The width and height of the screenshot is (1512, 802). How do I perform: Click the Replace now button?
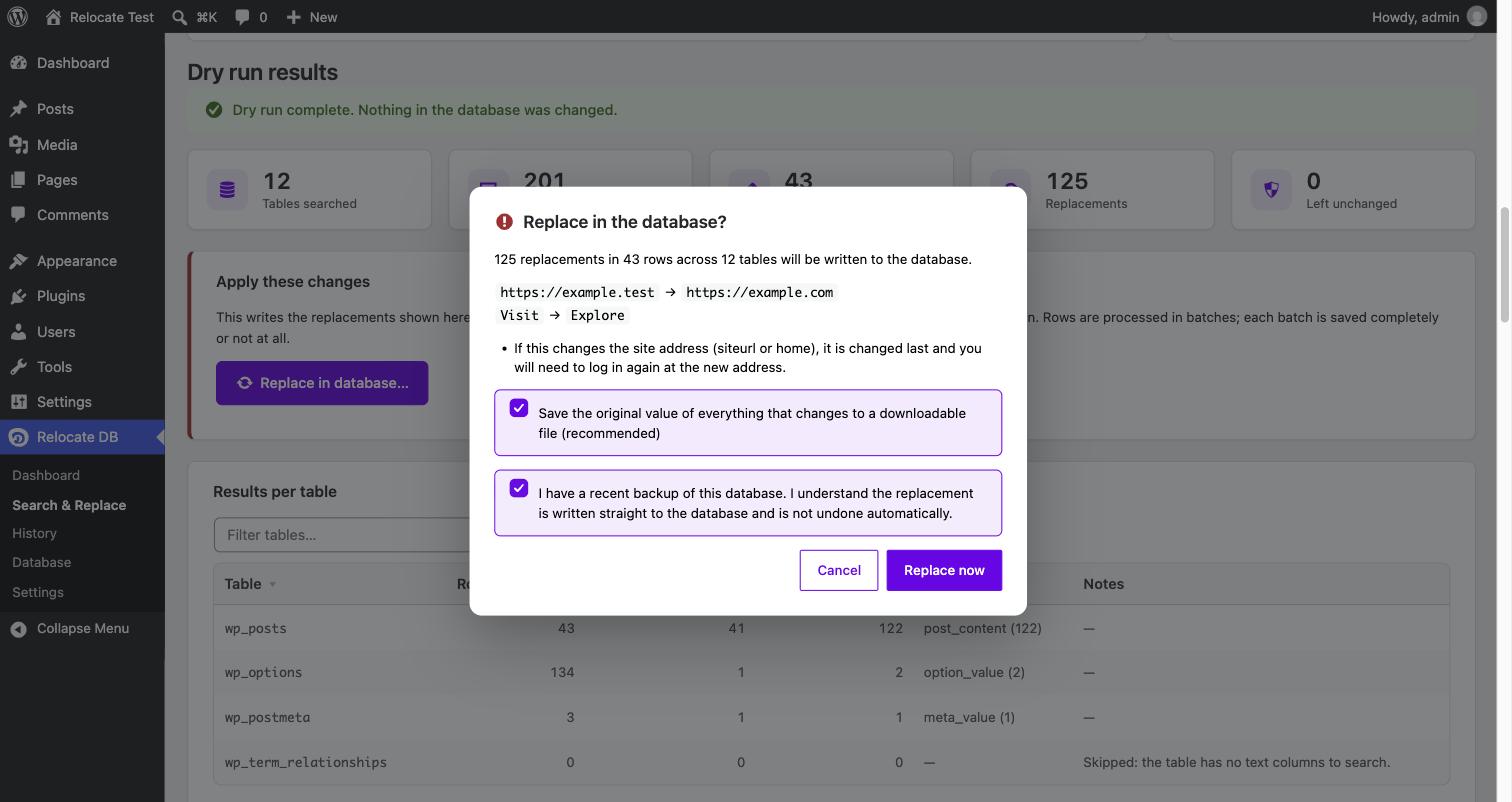944,570
